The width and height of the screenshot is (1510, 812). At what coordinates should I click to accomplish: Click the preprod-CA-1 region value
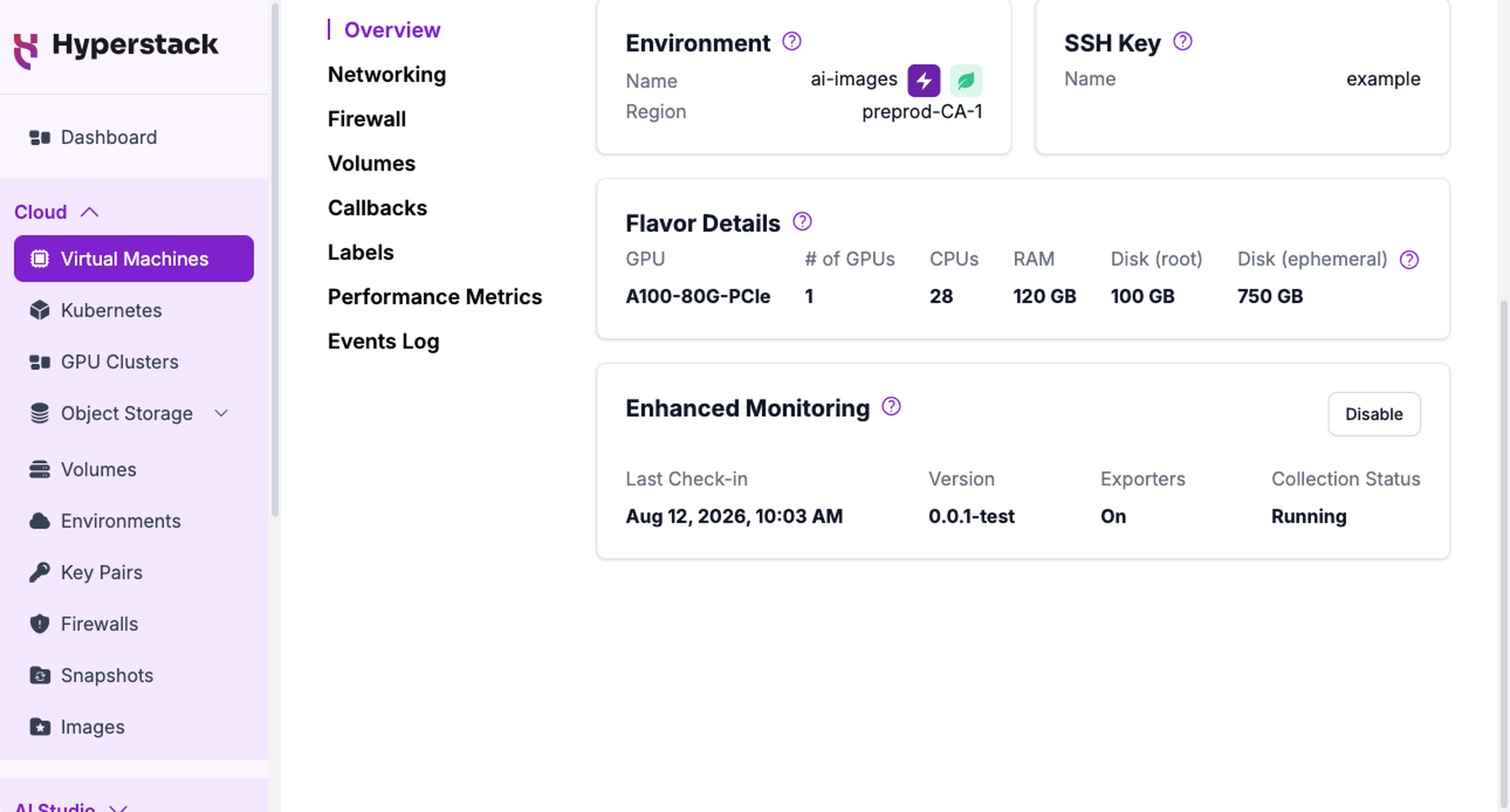(921, 112)
